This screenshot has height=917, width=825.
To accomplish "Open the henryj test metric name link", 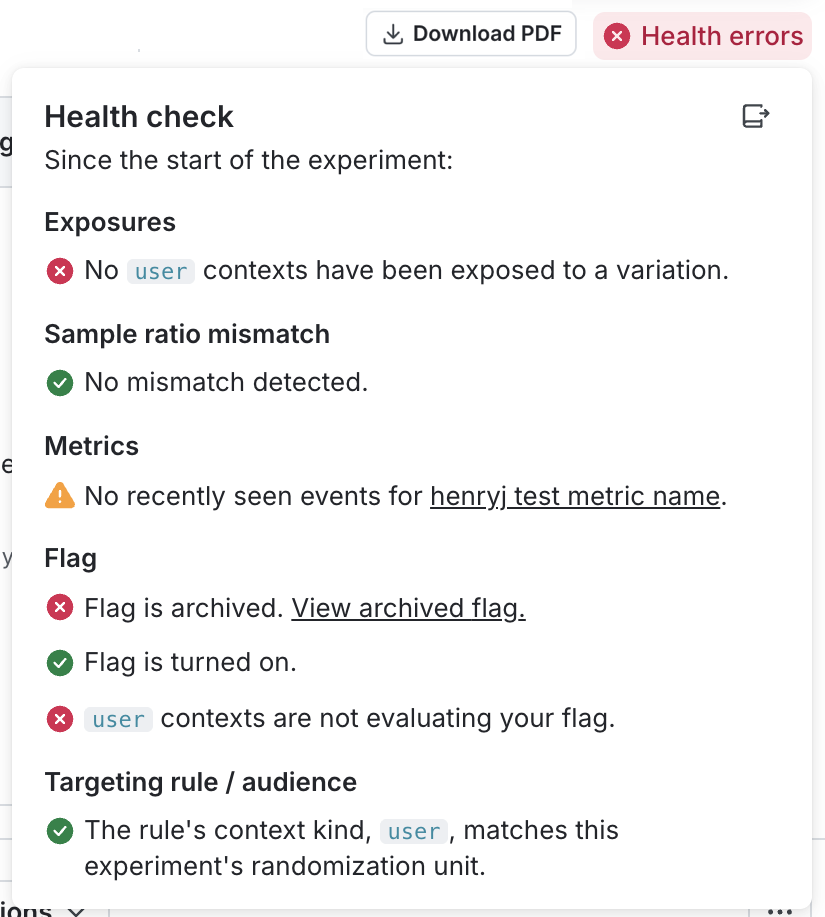I will point(575,495).
